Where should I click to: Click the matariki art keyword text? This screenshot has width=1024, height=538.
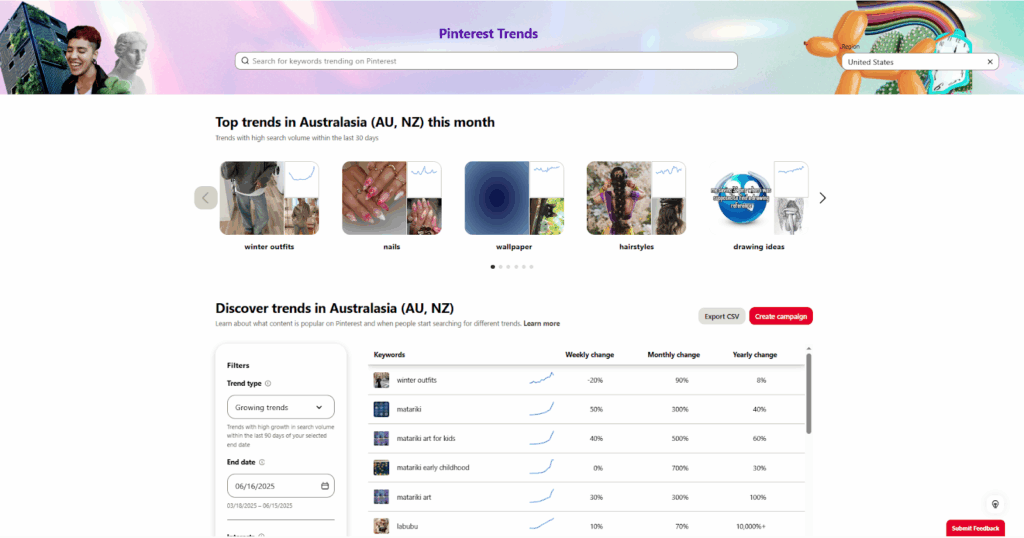coord(413,497)
